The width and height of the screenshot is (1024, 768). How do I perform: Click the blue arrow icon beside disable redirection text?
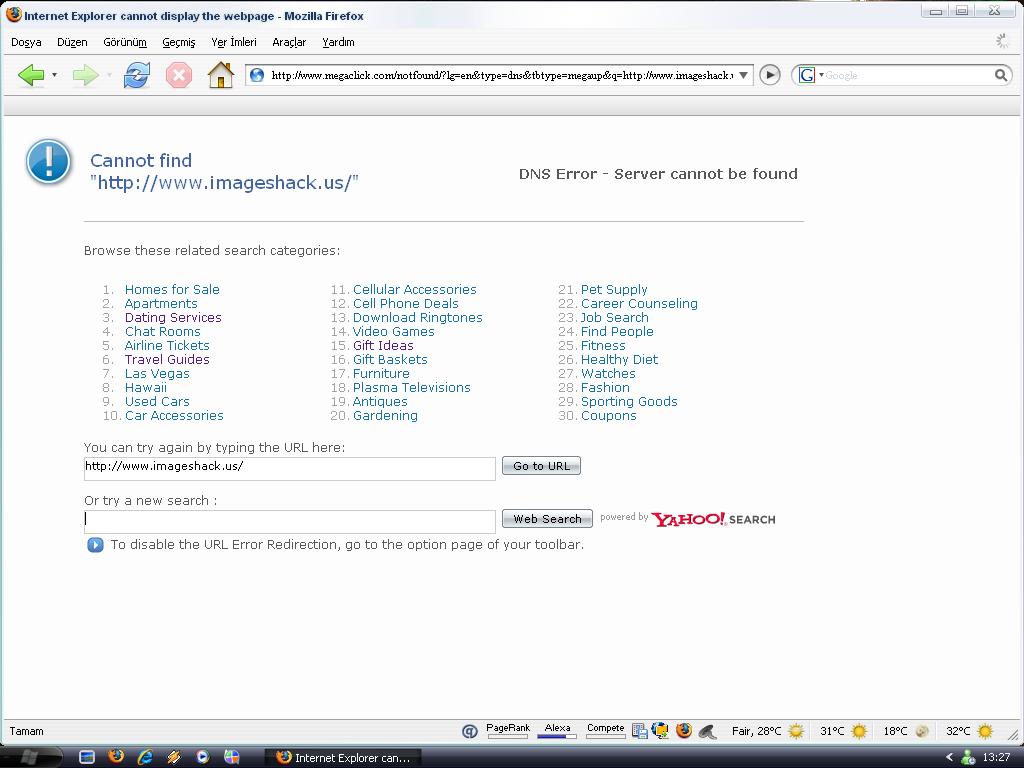pyautogui.click(x=95, y=545)
